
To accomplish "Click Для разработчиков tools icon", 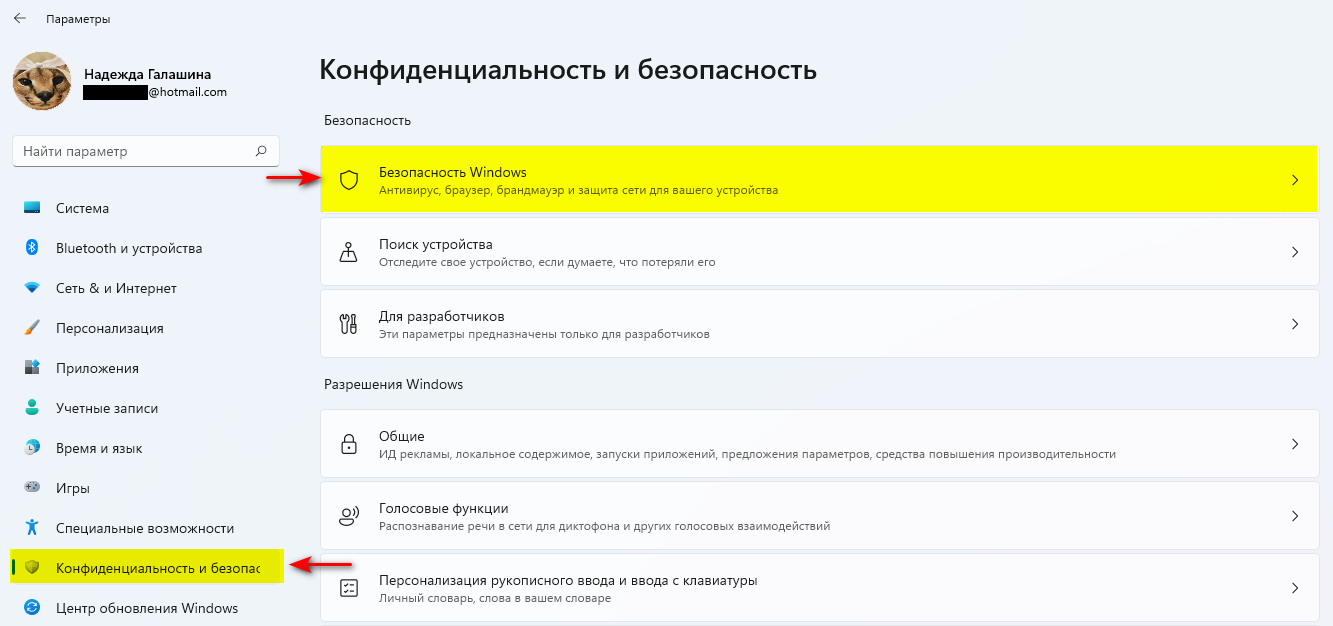I will (348, 324).
